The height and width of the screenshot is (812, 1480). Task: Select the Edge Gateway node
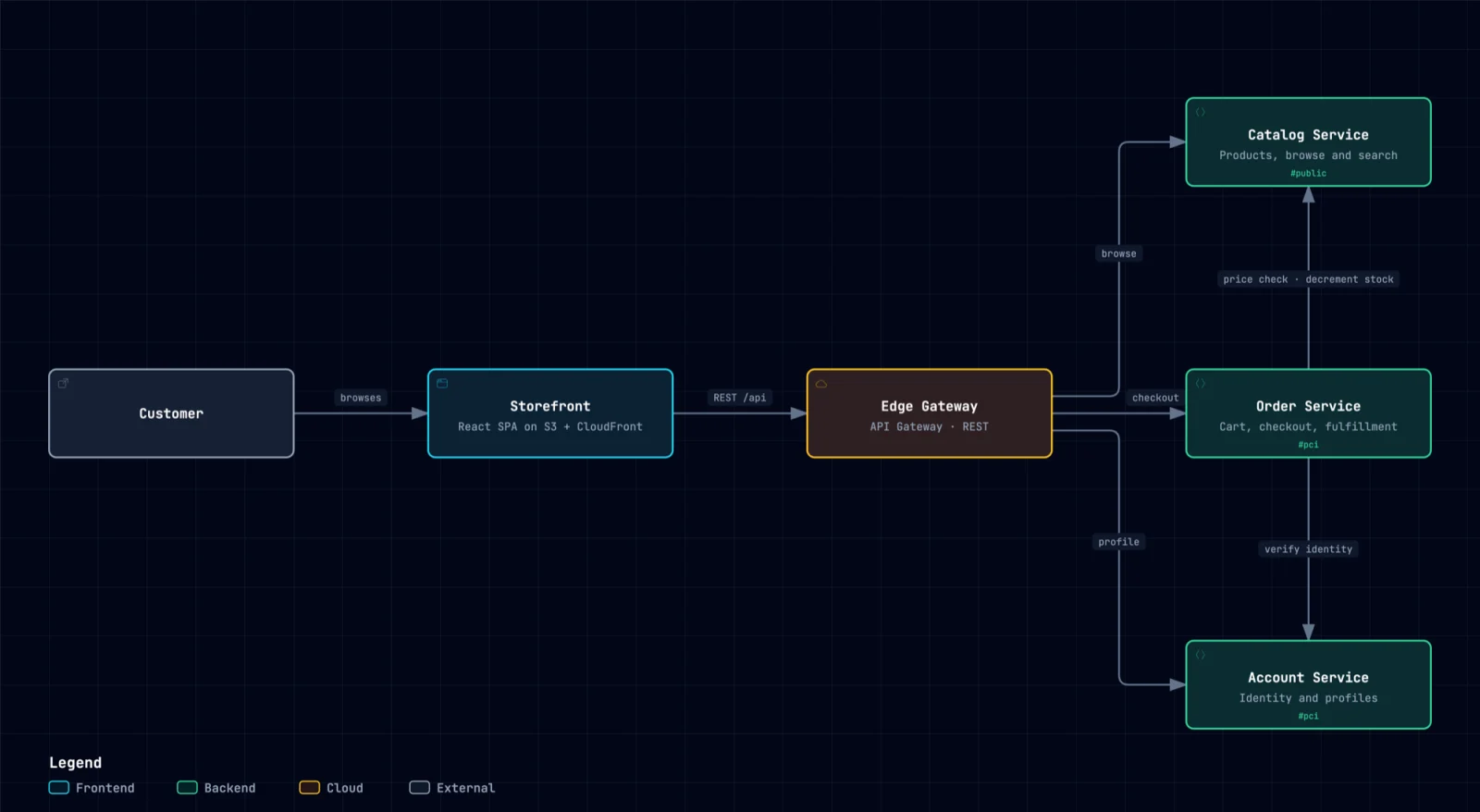[930, 413]
